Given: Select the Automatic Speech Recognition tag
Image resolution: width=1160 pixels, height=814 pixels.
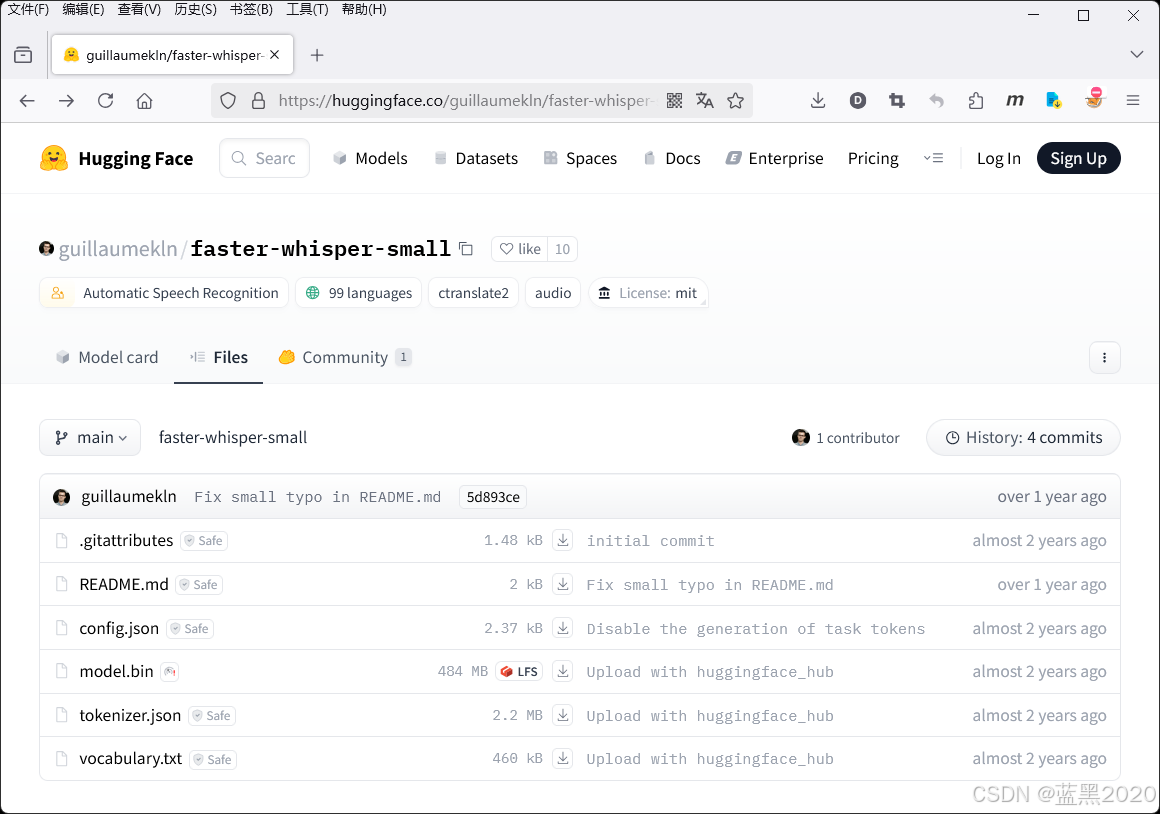Looking at the screenshot, I should tap(163, 293).
